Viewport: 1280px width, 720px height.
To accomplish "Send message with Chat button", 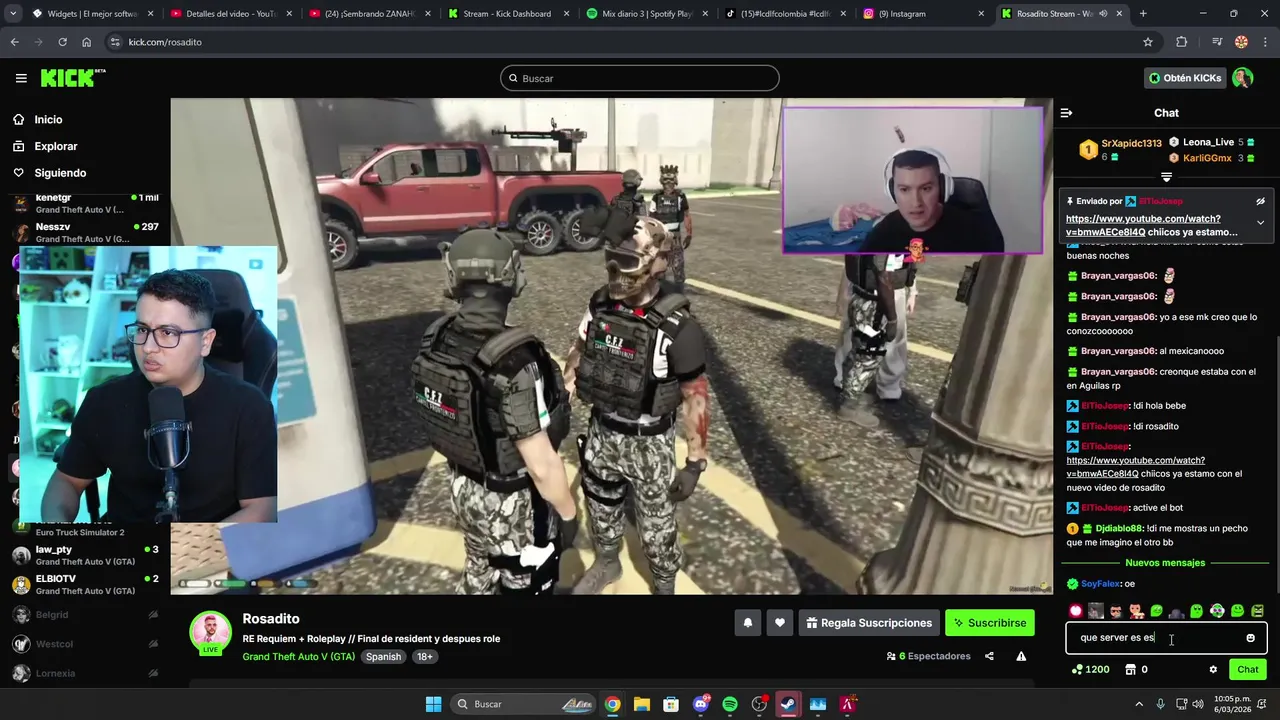I will coord(1248,670).
